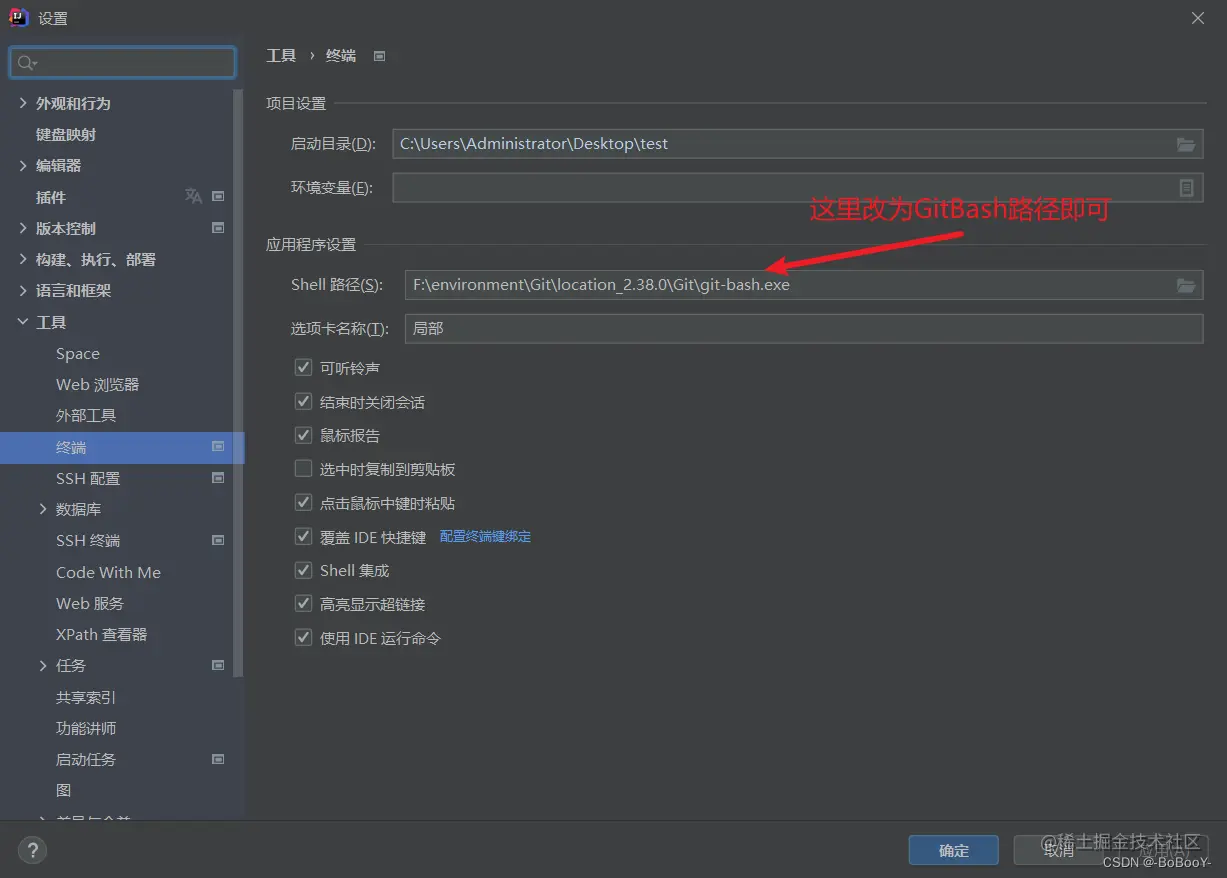Open the Space settings page
Viewport: 1227px width, 878px height.
pos(78,353)
